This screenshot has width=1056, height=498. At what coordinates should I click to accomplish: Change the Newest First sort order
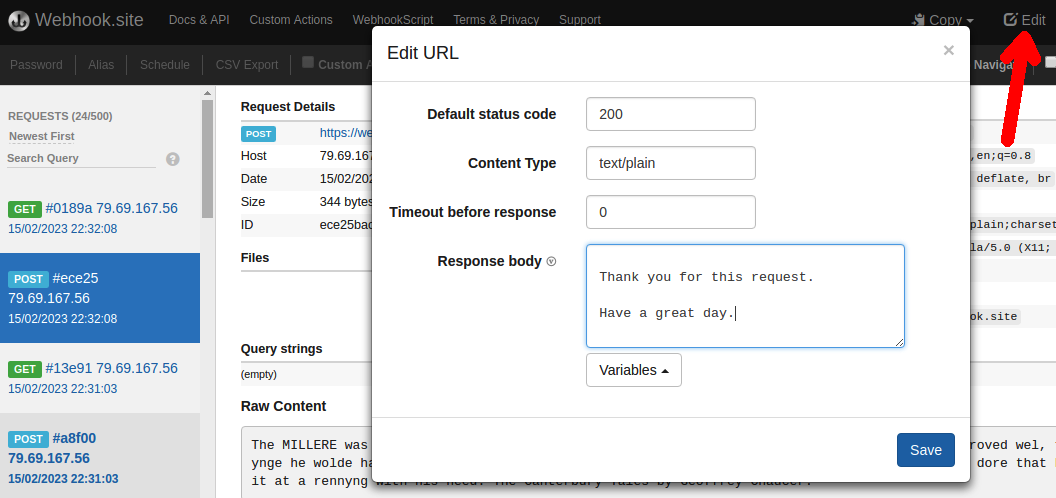click(42, 136)
